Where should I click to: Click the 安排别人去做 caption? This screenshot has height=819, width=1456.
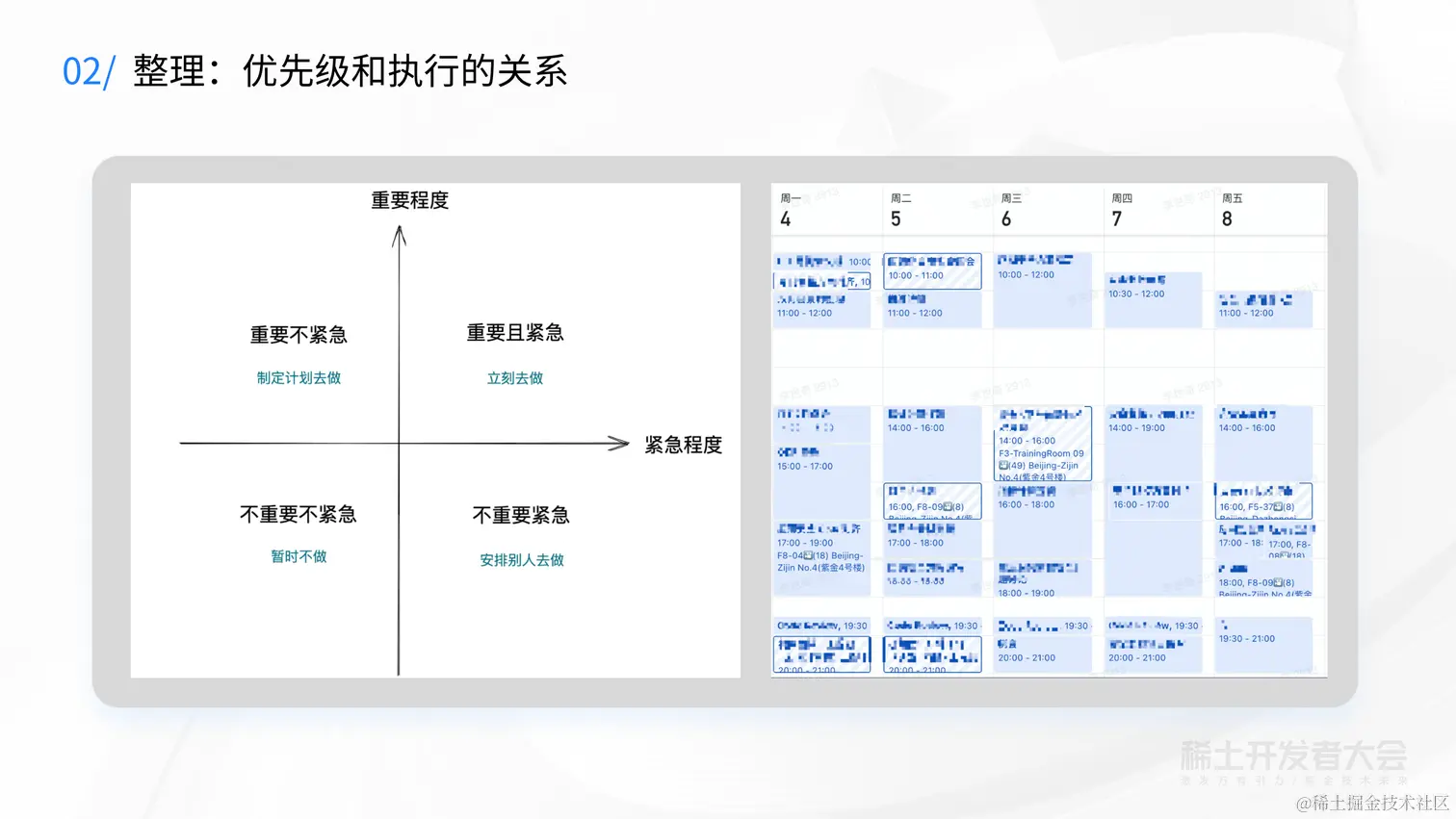522,560
